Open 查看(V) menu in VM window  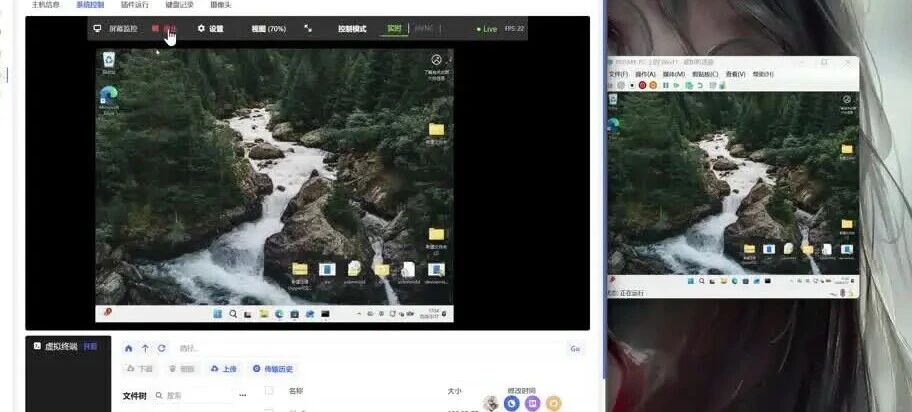pyautogui.click(x=736, y=74)
